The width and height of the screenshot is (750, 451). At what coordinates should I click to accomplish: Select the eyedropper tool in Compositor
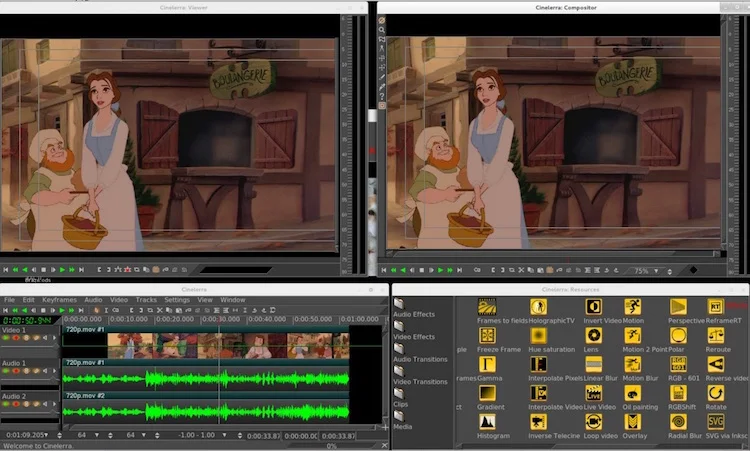[x=382, y=87]
